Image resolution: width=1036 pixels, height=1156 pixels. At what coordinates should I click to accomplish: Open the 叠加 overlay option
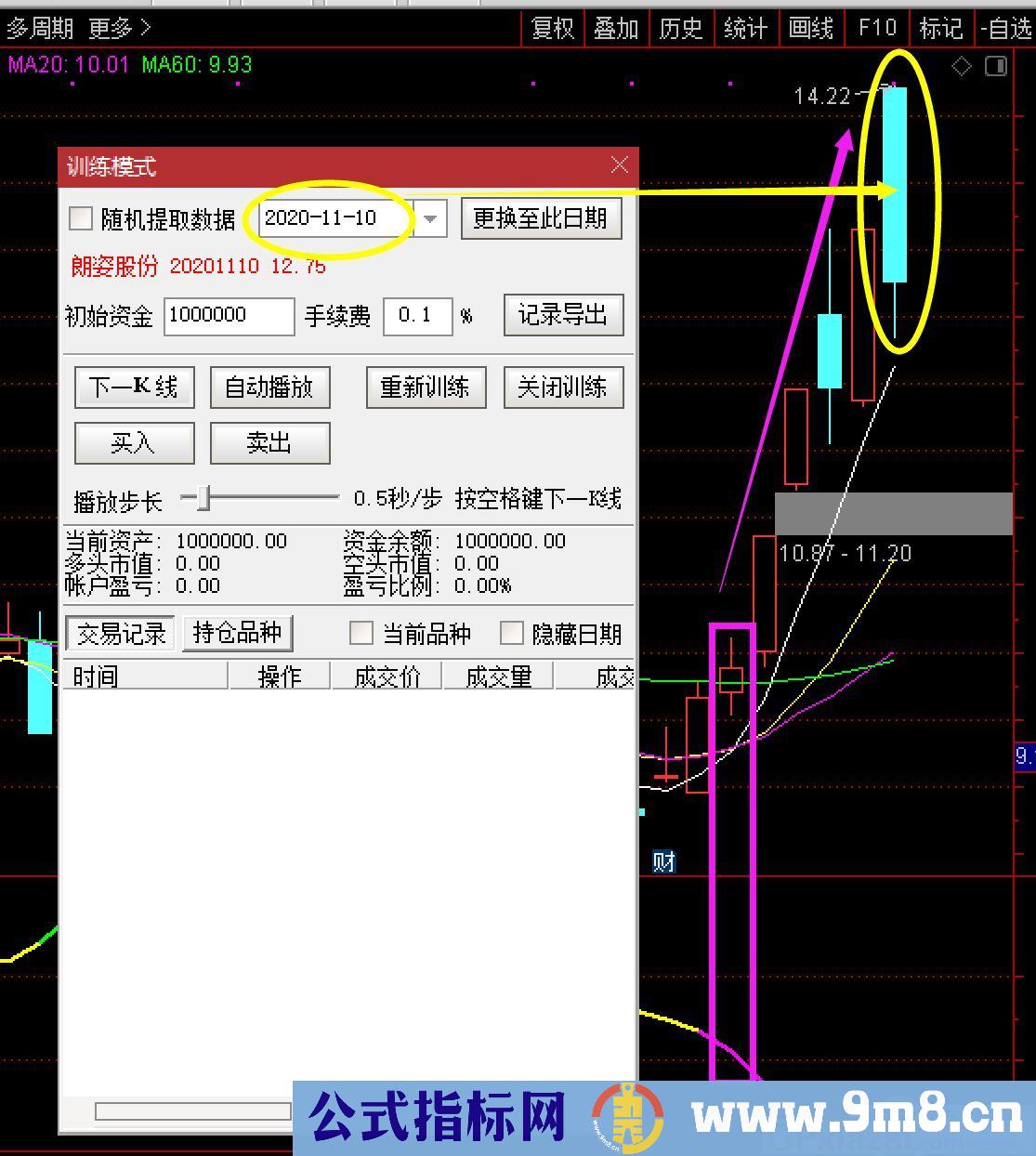pos(617,29)
